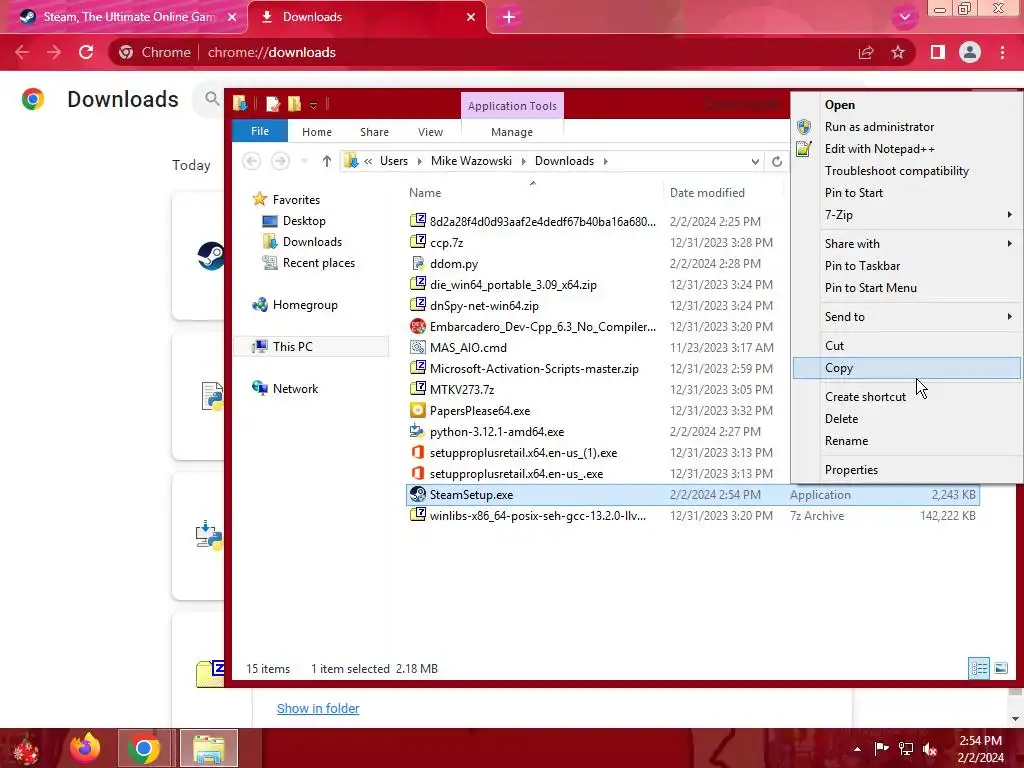Choose Properties in context menu
Screen dimensions: 1024x768
point(906,470)
